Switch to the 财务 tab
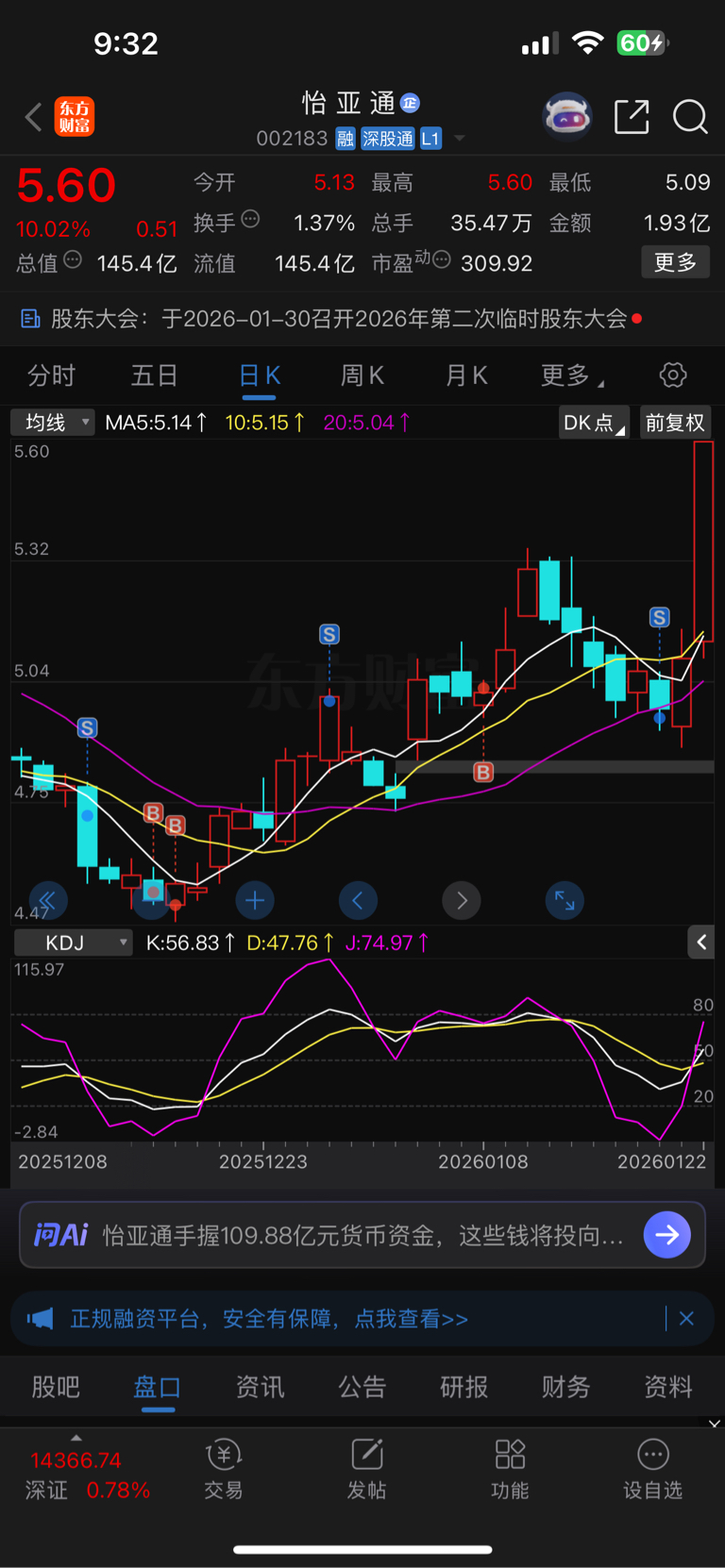725x1568 pixels. (566, 1387)
